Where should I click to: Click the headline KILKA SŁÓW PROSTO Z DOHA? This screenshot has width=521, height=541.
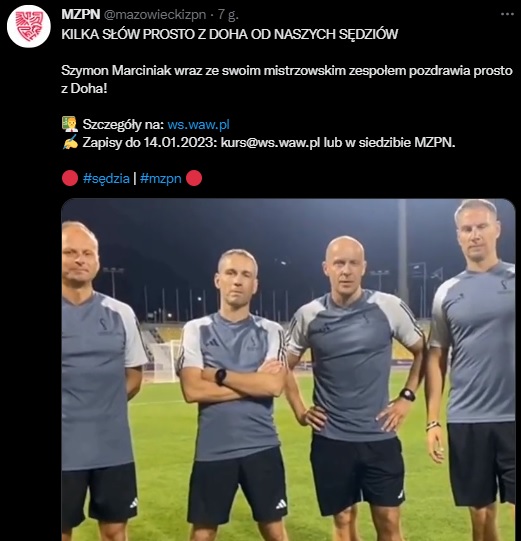(x=229, y=34)
